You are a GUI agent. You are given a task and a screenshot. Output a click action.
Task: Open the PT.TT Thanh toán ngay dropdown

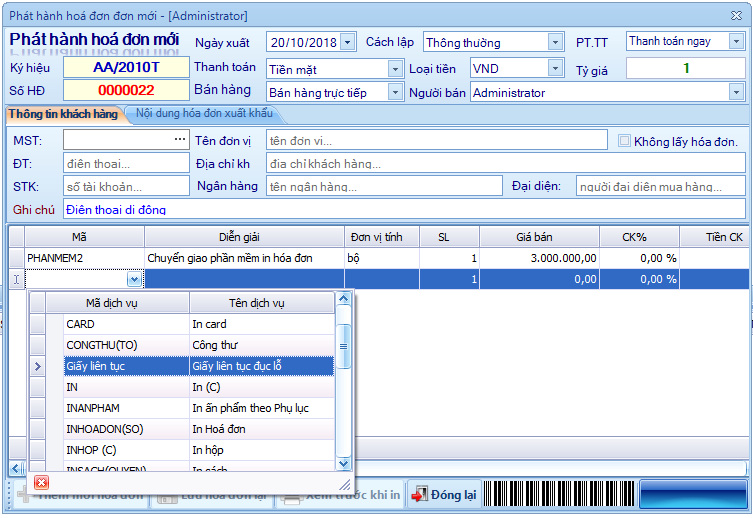[x=736, y=41]
